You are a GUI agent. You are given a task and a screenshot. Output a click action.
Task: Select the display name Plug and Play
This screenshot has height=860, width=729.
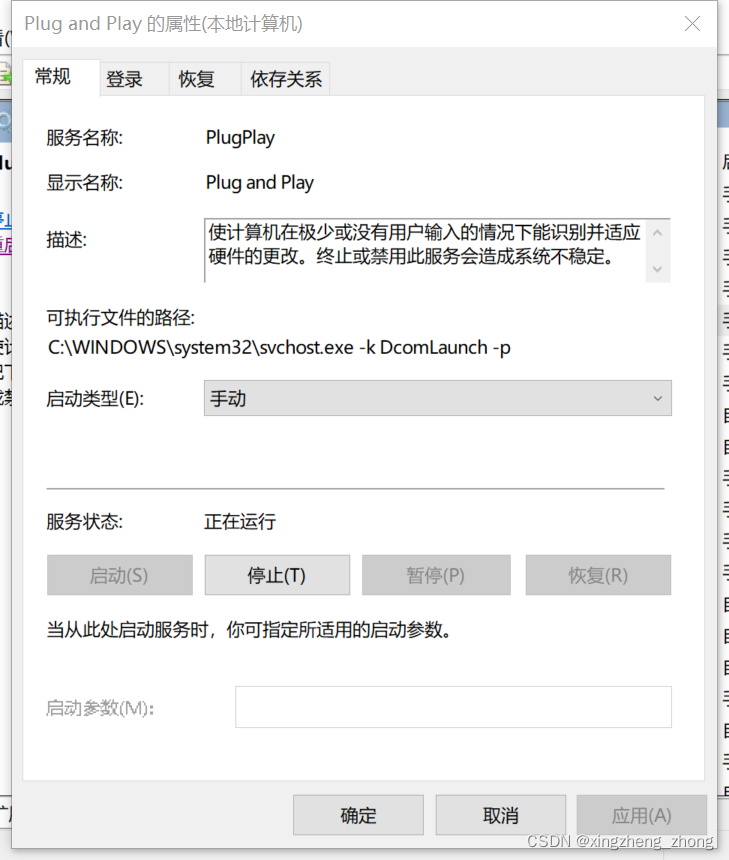click(x=259, y=183)
